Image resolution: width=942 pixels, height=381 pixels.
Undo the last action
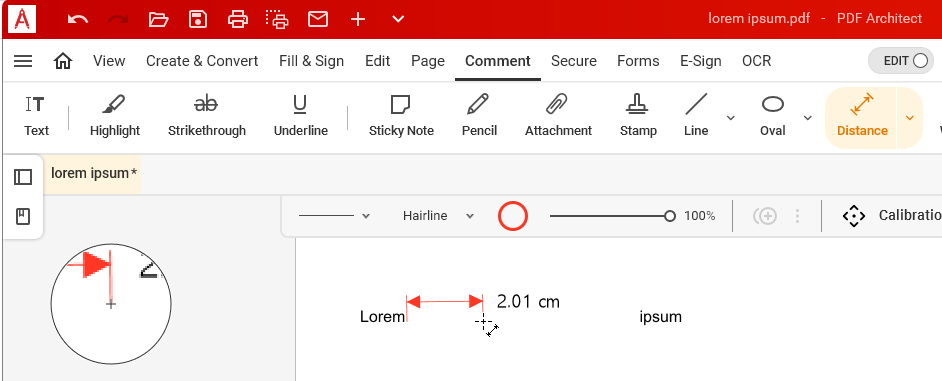[78, 19]
